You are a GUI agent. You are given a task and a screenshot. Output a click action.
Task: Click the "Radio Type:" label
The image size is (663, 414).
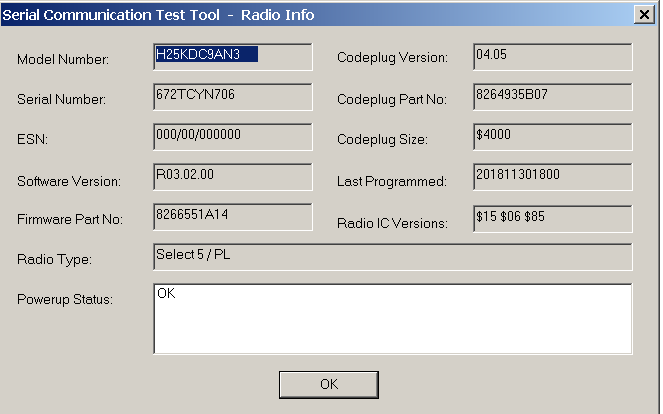point(54,260)
